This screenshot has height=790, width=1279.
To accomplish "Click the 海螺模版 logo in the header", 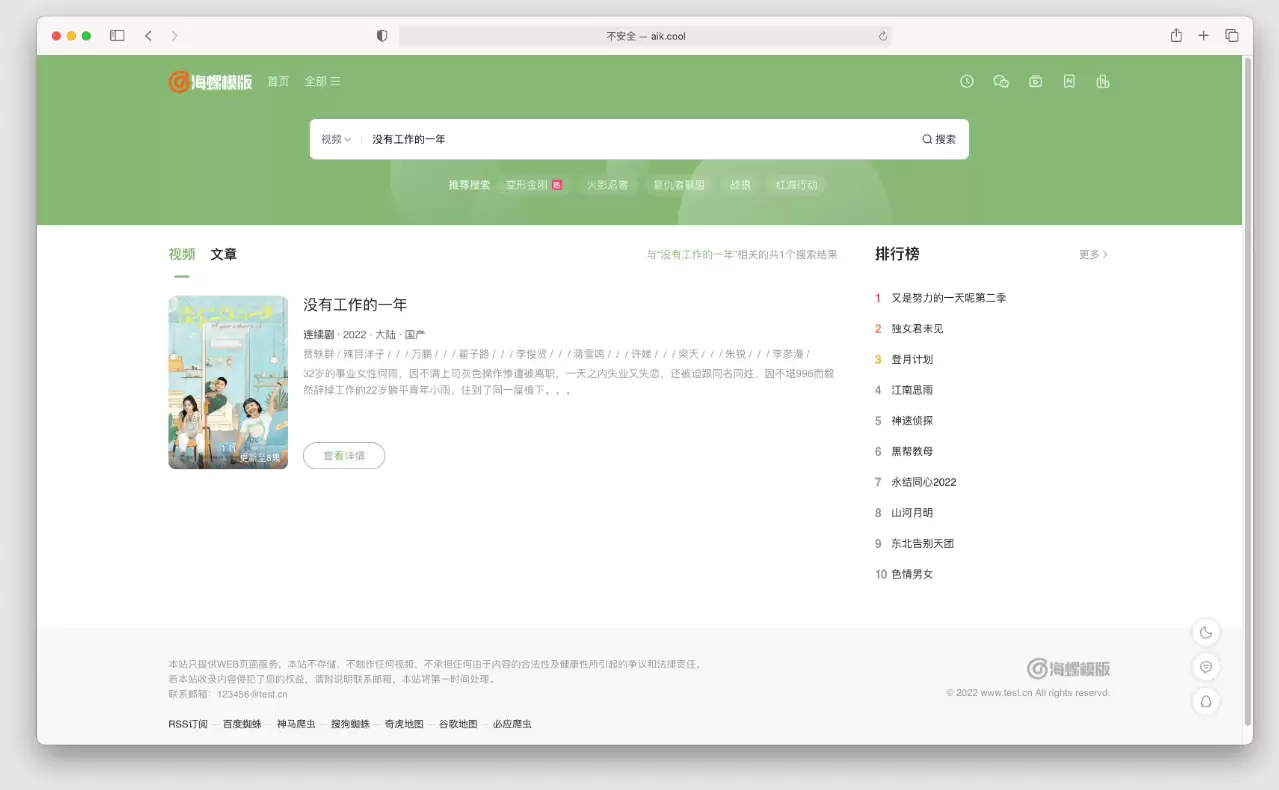I will (210, 82).
